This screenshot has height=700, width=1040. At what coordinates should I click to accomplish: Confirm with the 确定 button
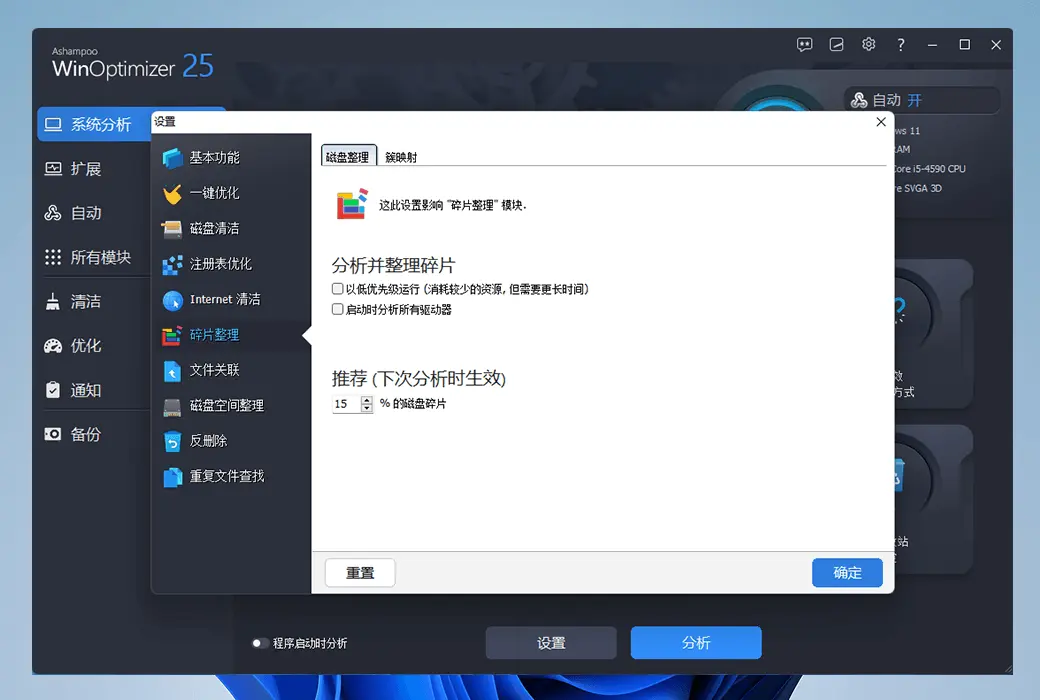click(x=847, y=573)
